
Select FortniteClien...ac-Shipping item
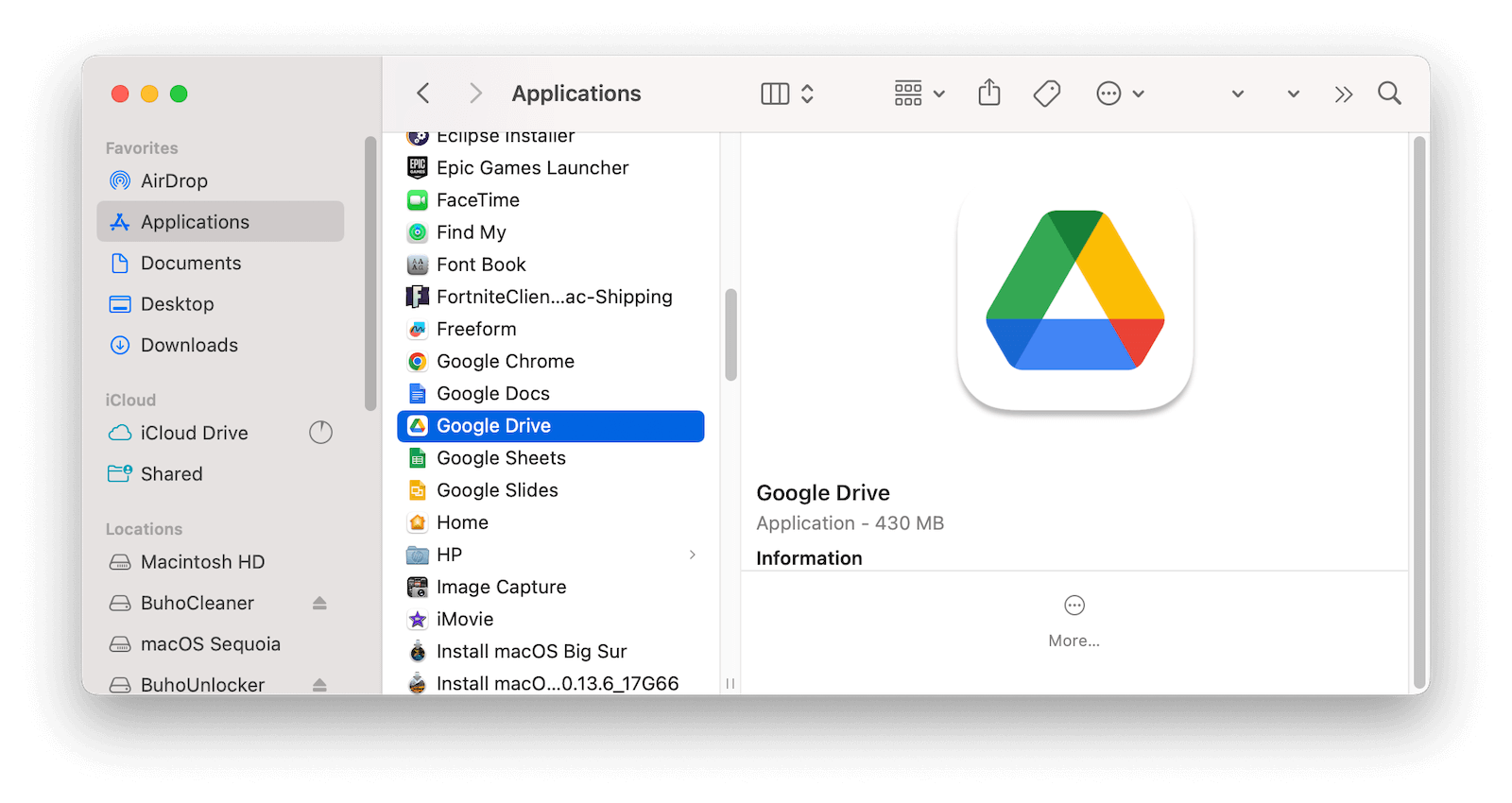point(551,297)
